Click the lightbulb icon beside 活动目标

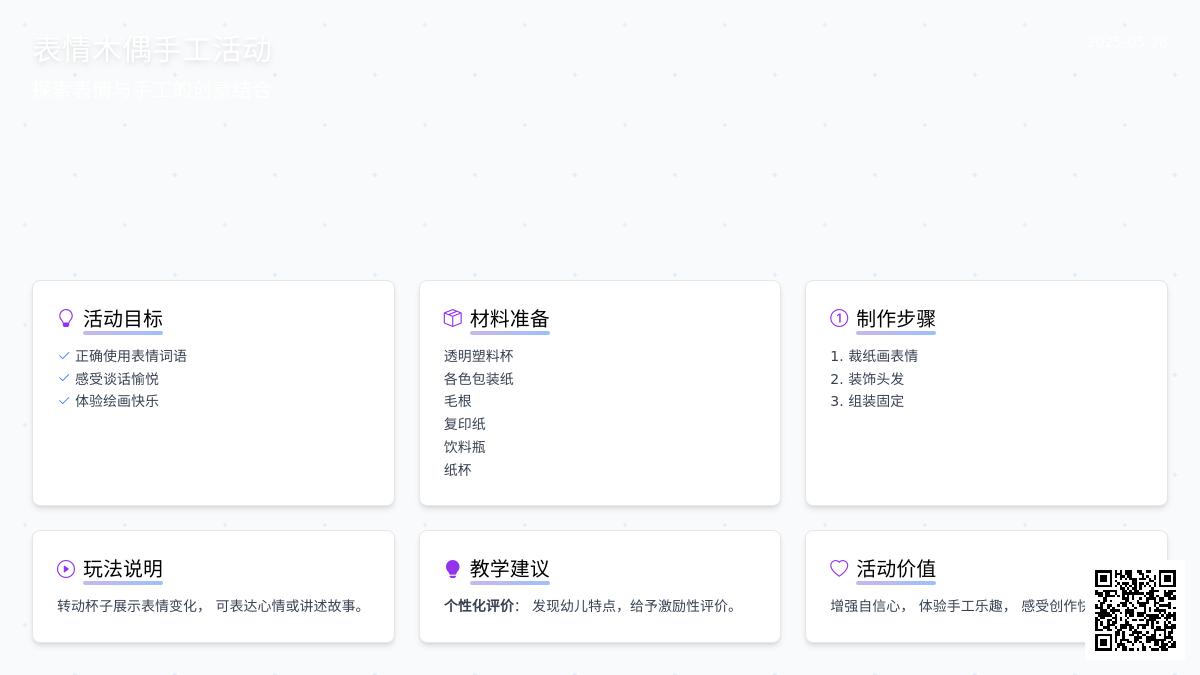pyautogui.click(x=66, y=318)
